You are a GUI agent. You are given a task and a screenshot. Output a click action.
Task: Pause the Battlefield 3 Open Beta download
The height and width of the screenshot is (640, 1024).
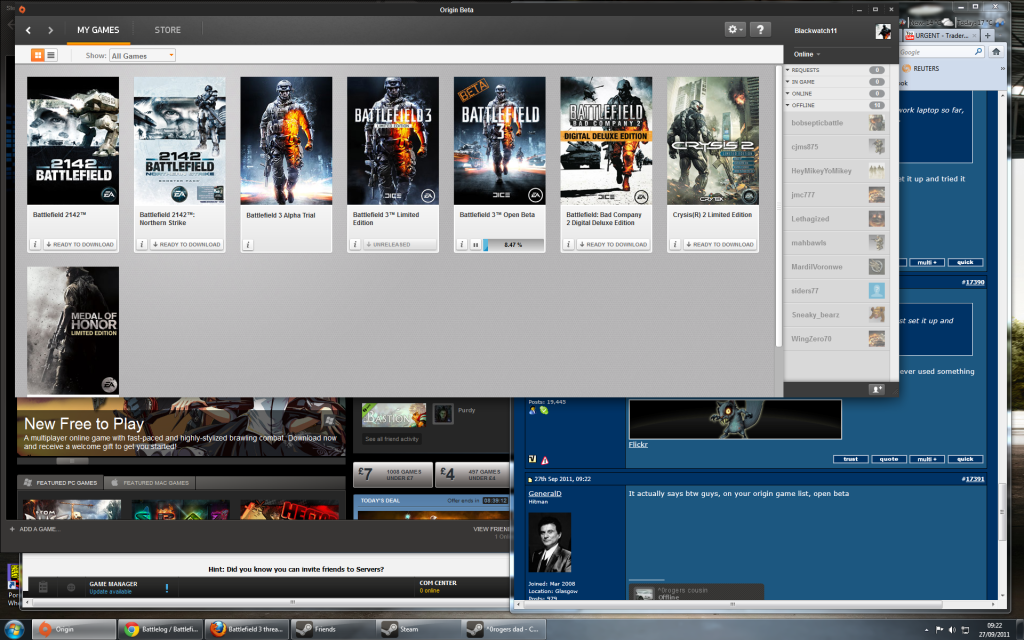pos(475,245)
